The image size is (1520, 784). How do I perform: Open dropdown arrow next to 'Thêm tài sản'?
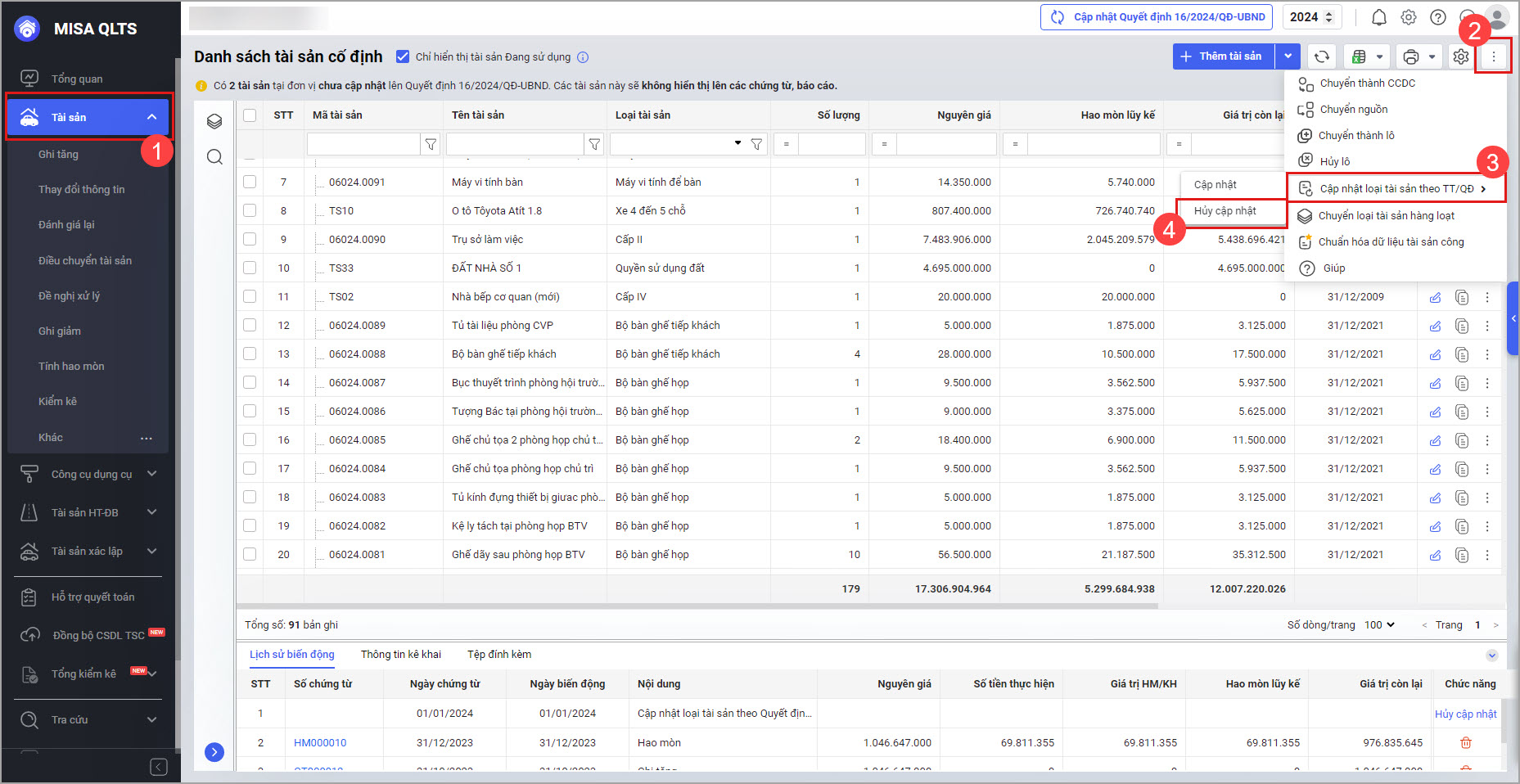click(1288, 56)
